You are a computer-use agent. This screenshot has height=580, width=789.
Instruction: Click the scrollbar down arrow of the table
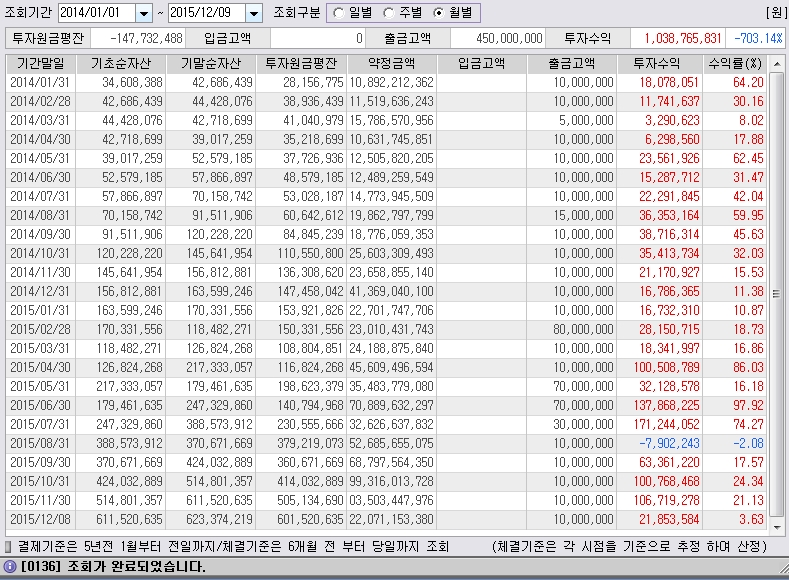pyautogui.click(x=777, y=527)
